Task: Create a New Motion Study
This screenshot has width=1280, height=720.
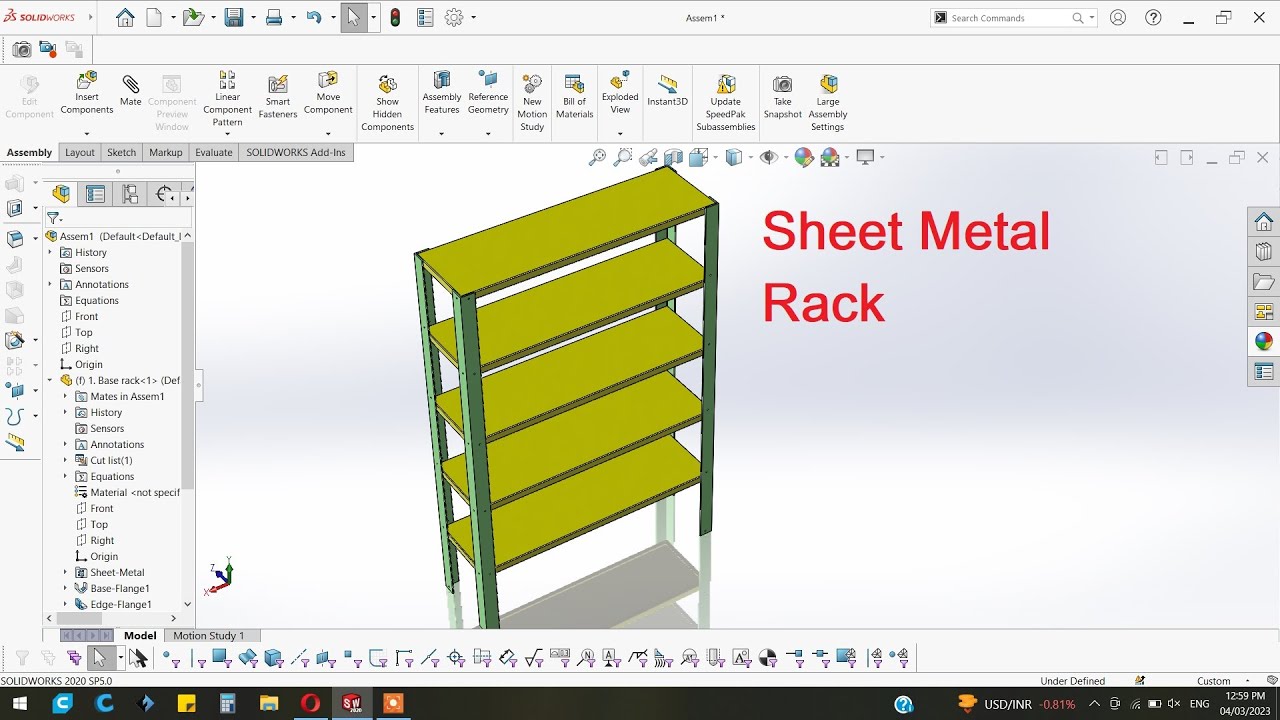Action: pyautogui.click(x=532, y=102)
